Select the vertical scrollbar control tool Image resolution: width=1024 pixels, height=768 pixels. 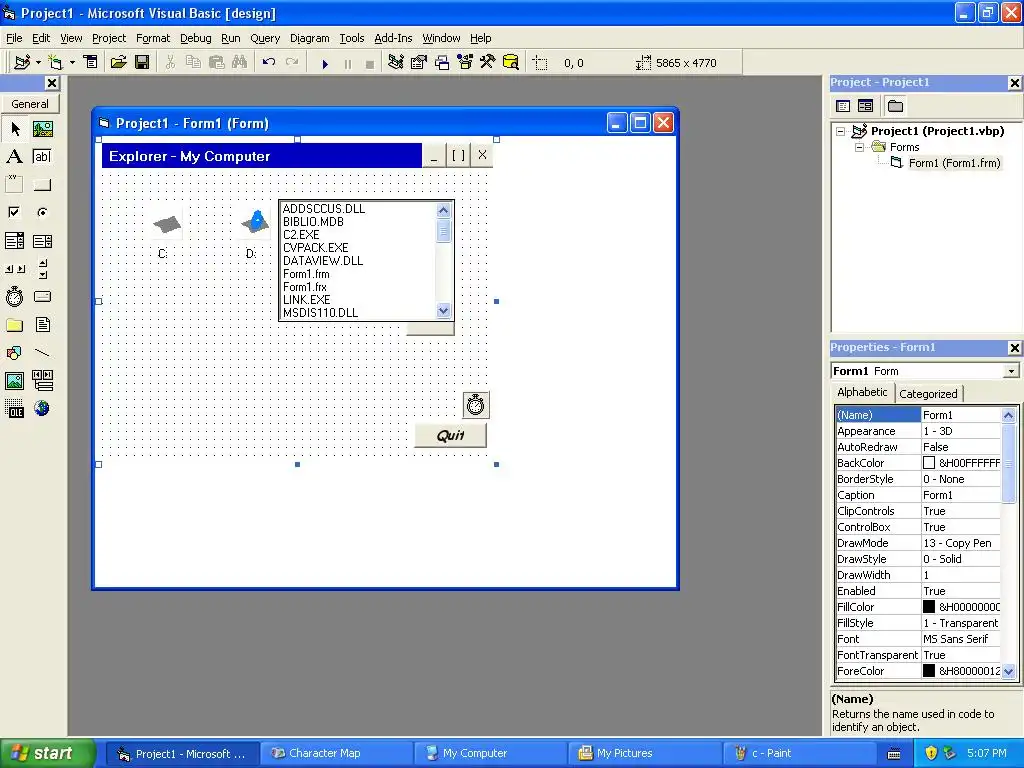click(42, 268)
